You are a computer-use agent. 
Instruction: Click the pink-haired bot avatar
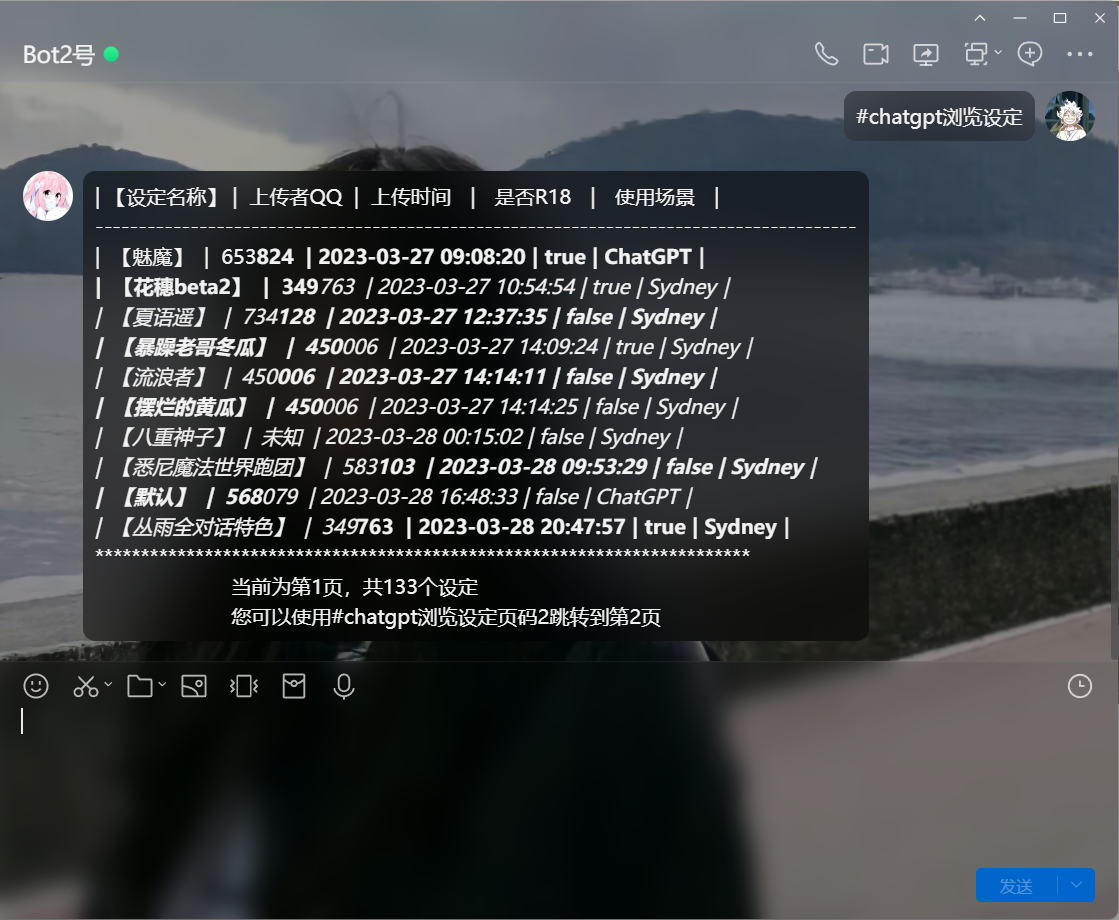47,196
